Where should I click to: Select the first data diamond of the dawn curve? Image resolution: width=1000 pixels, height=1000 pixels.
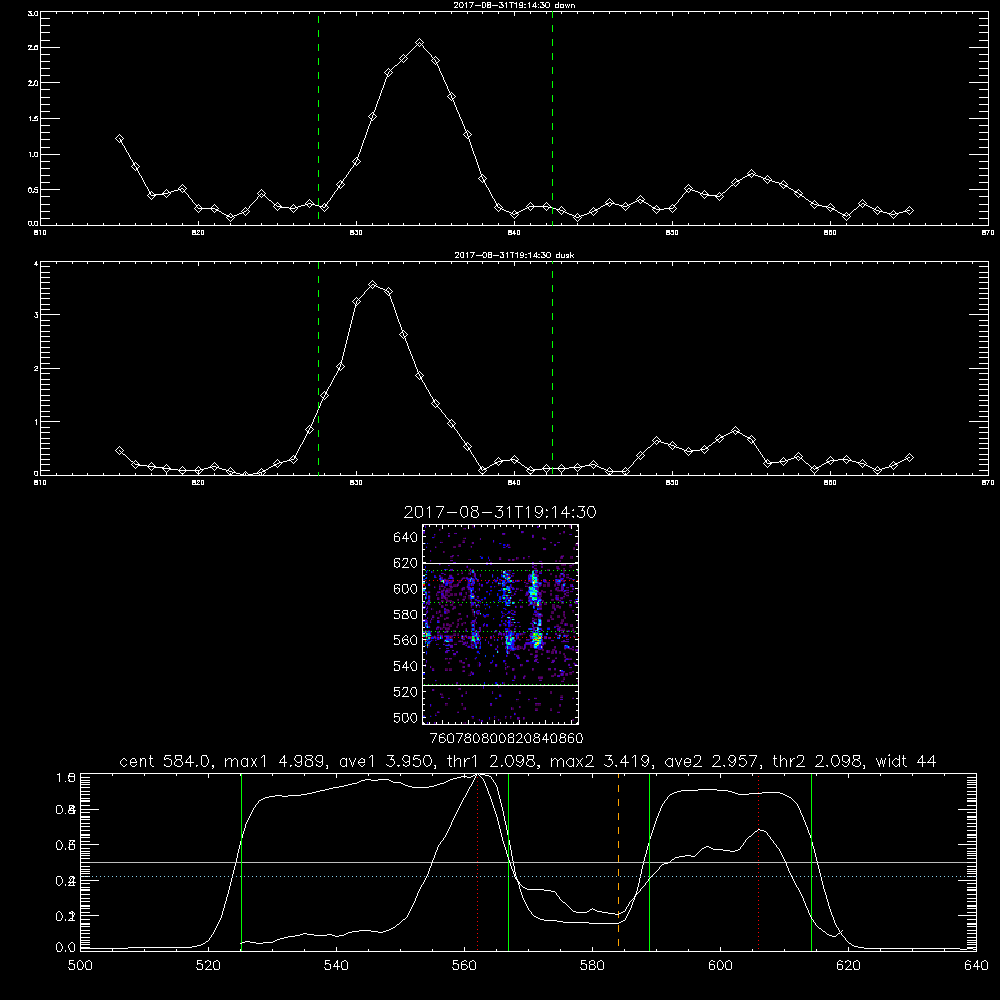tap(119, 138)
